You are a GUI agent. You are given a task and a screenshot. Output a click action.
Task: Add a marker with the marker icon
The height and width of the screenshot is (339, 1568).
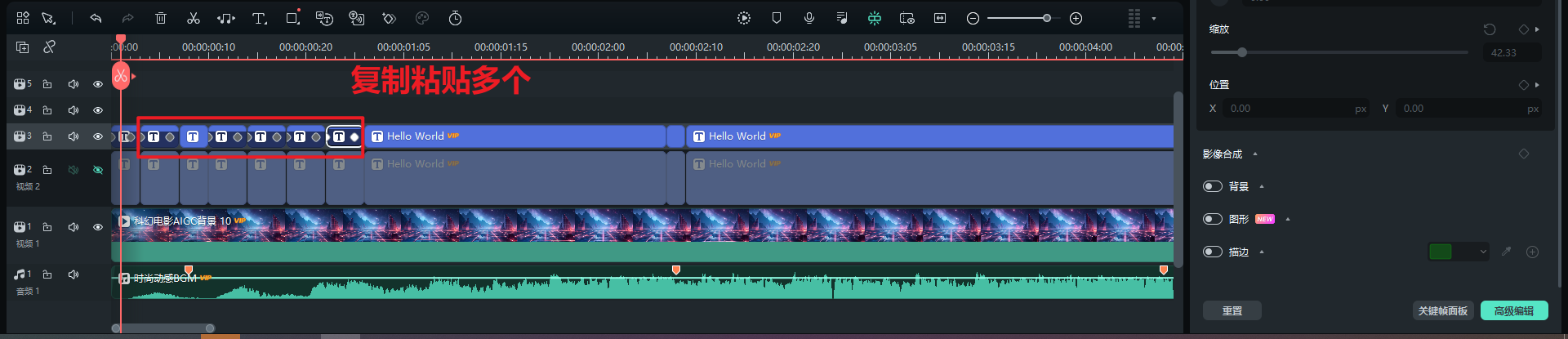click(776, 18)
